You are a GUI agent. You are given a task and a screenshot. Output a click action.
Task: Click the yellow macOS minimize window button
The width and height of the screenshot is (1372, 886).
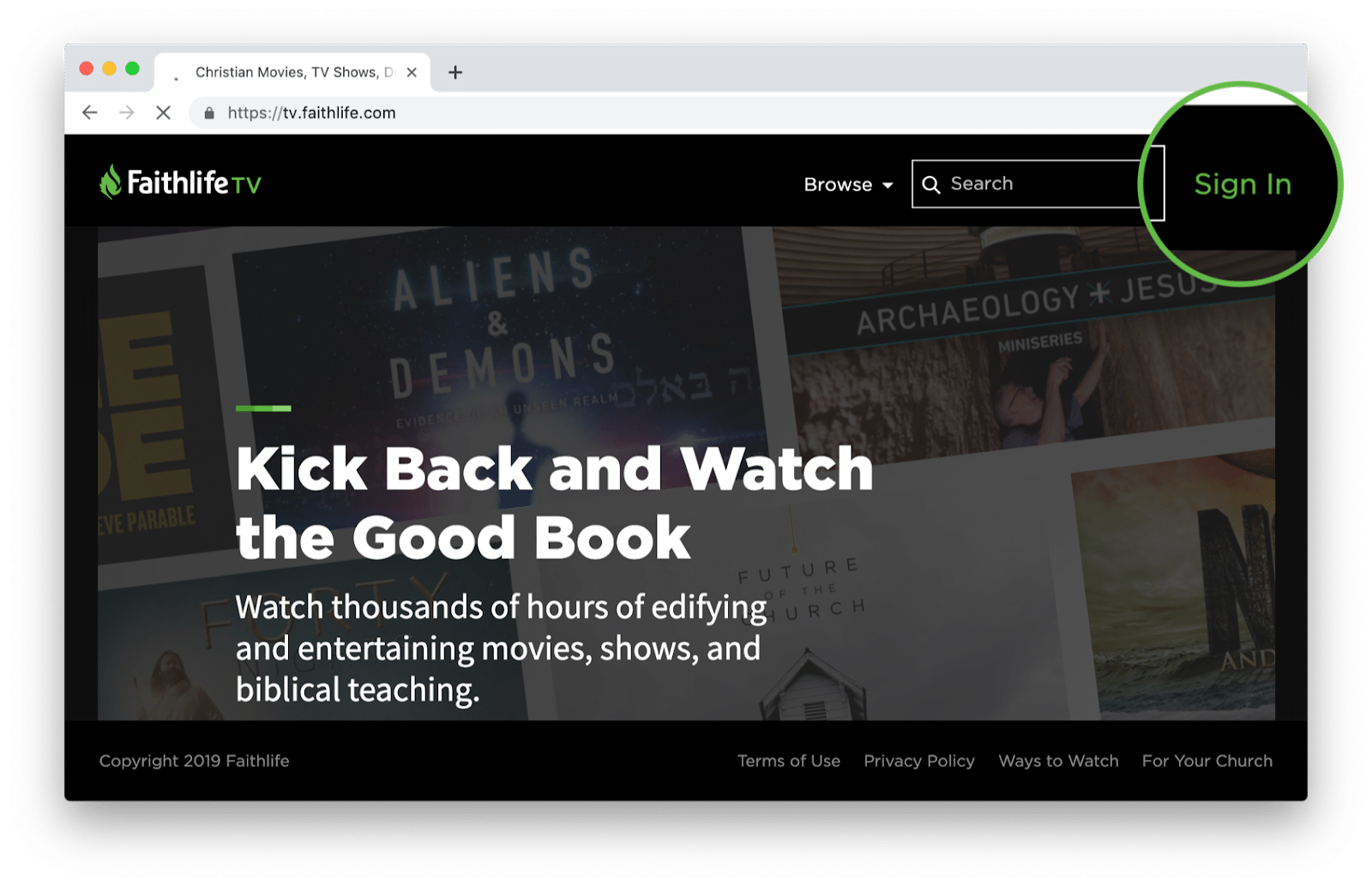[x=109, y=69]
